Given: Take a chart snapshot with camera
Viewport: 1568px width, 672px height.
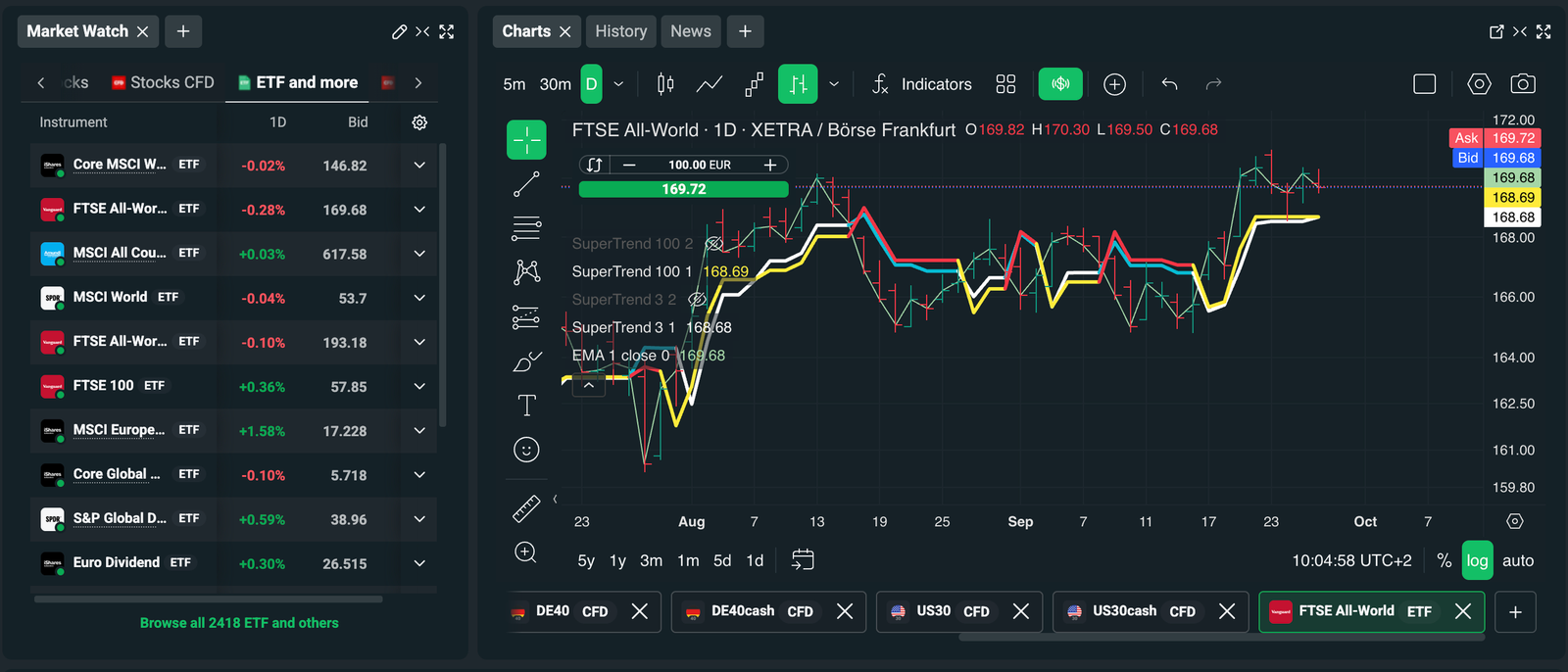Looking at the screenshot, I should (1523, 84).
